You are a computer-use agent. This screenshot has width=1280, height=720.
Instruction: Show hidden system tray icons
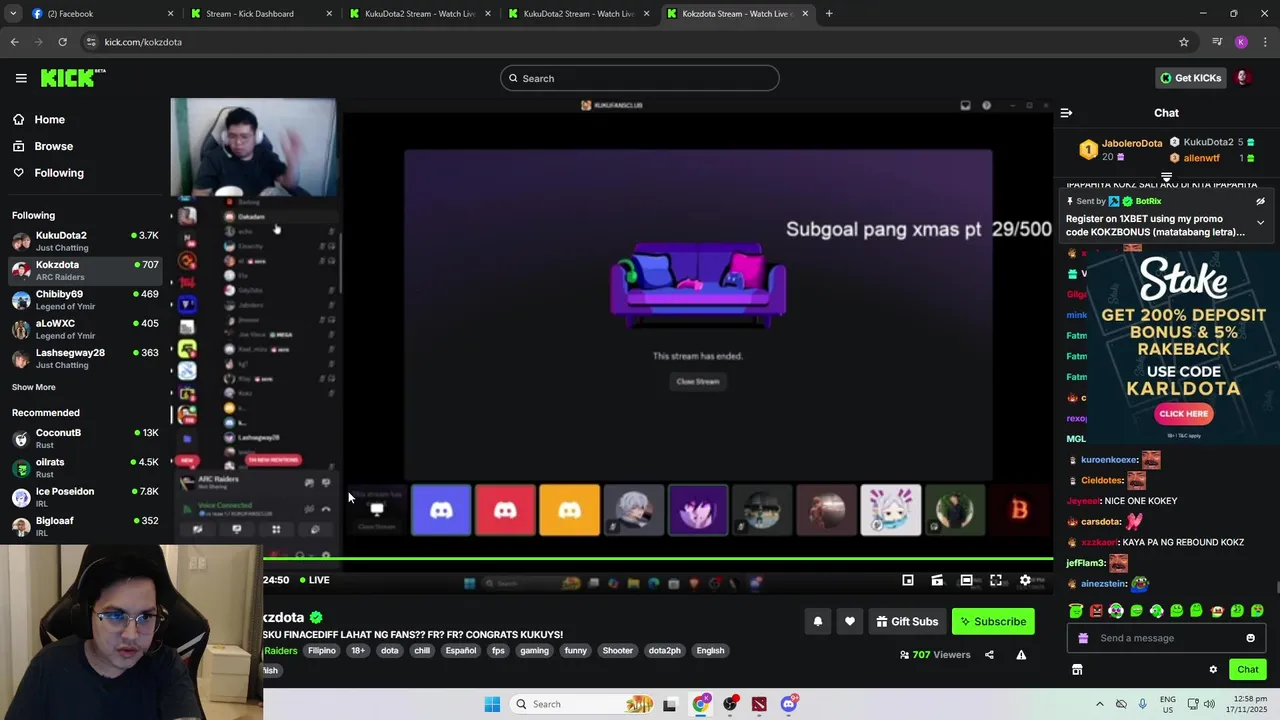tap(1100, 704)
